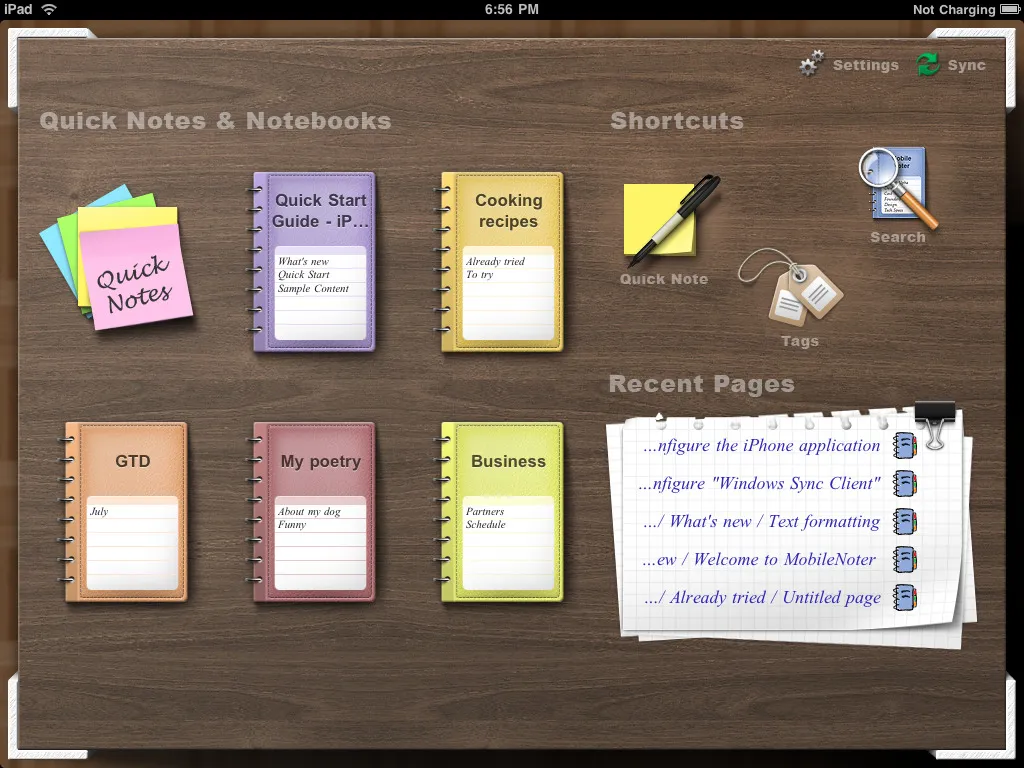Viewport: 1024px width, 768px height.
Task: Open the Quick Start Guide notebook
Action: click(315, 211)
